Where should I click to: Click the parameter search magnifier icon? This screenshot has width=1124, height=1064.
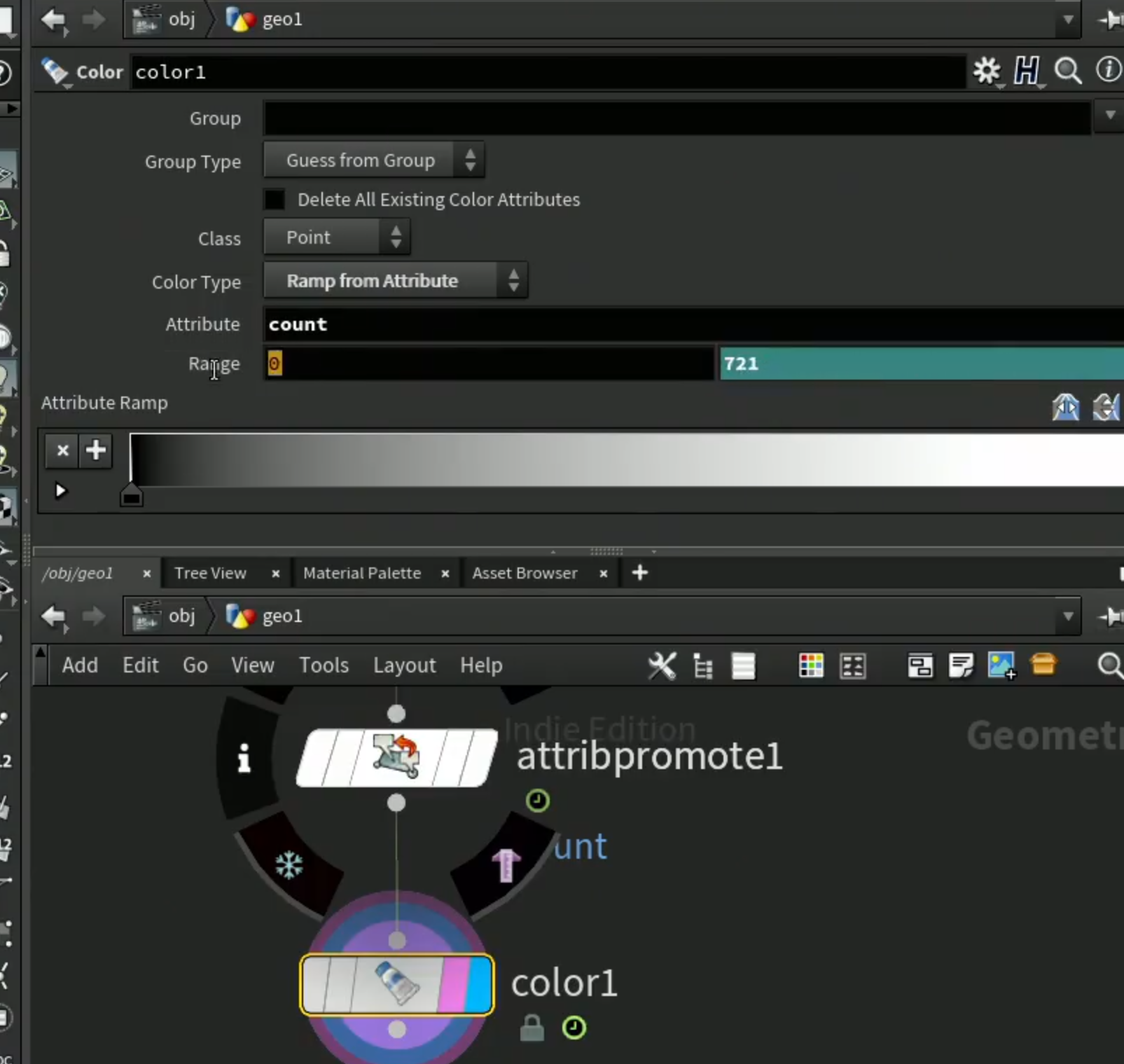point(1068,71)
